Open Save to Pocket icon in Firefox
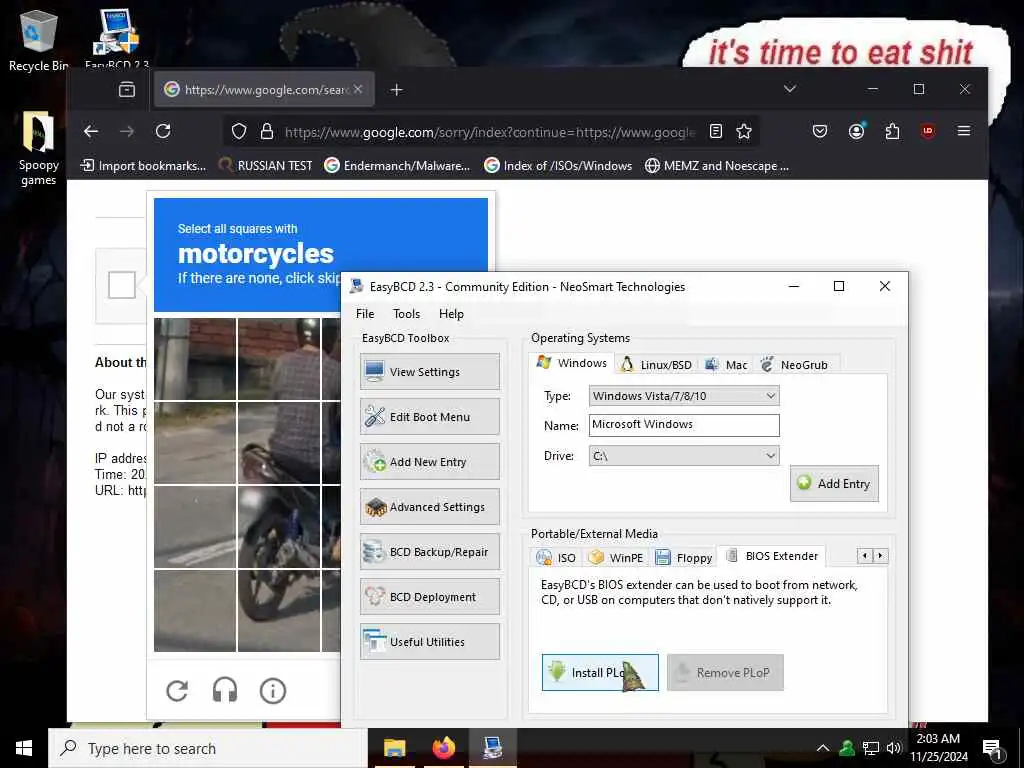1024x768 pixels. 820,131
